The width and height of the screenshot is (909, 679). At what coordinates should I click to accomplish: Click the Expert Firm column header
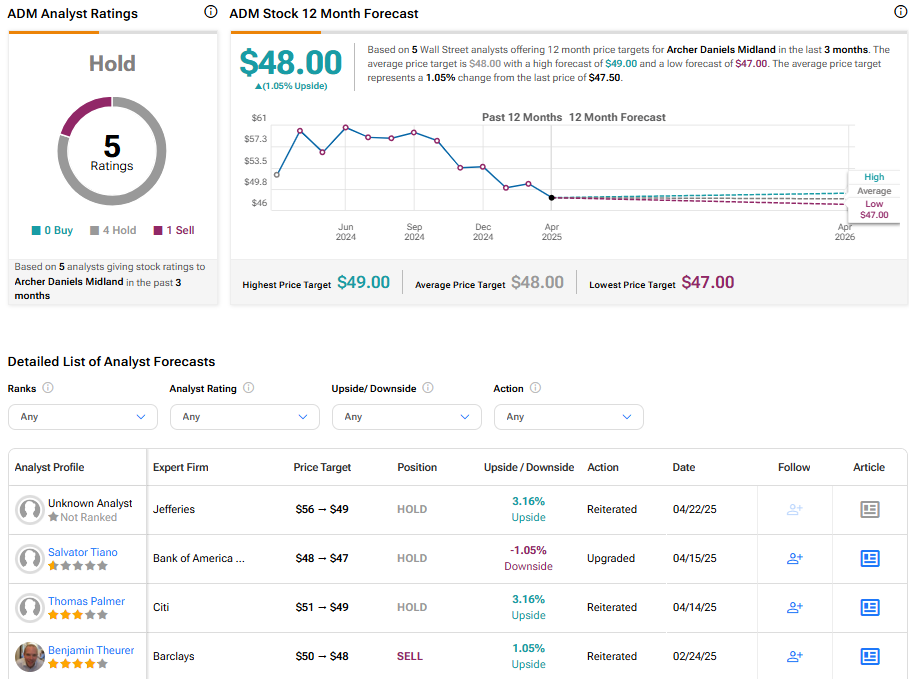[x=180, y=467]
